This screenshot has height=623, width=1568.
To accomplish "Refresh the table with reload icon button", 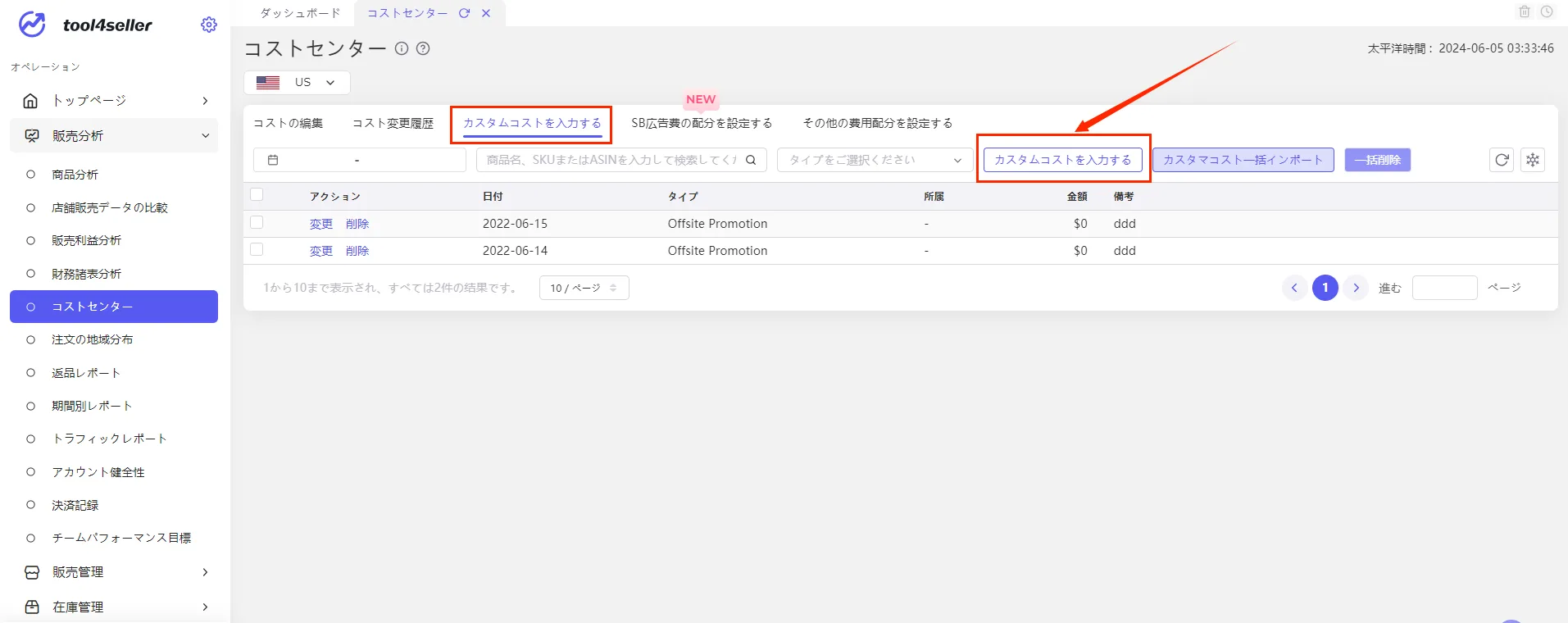I will pos(1502,160).
